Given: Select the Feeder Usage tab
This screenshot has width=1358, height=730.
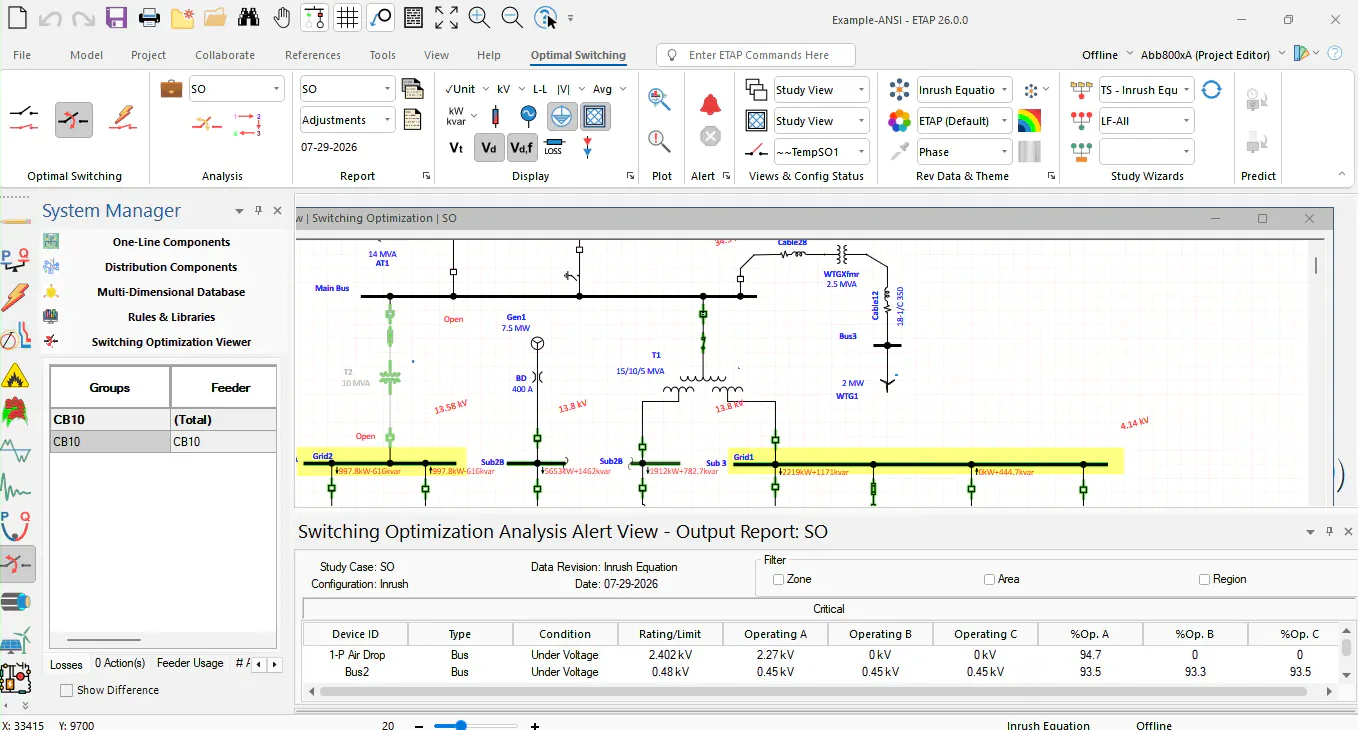Looking at the screenshot, I should tap(190, 663).
